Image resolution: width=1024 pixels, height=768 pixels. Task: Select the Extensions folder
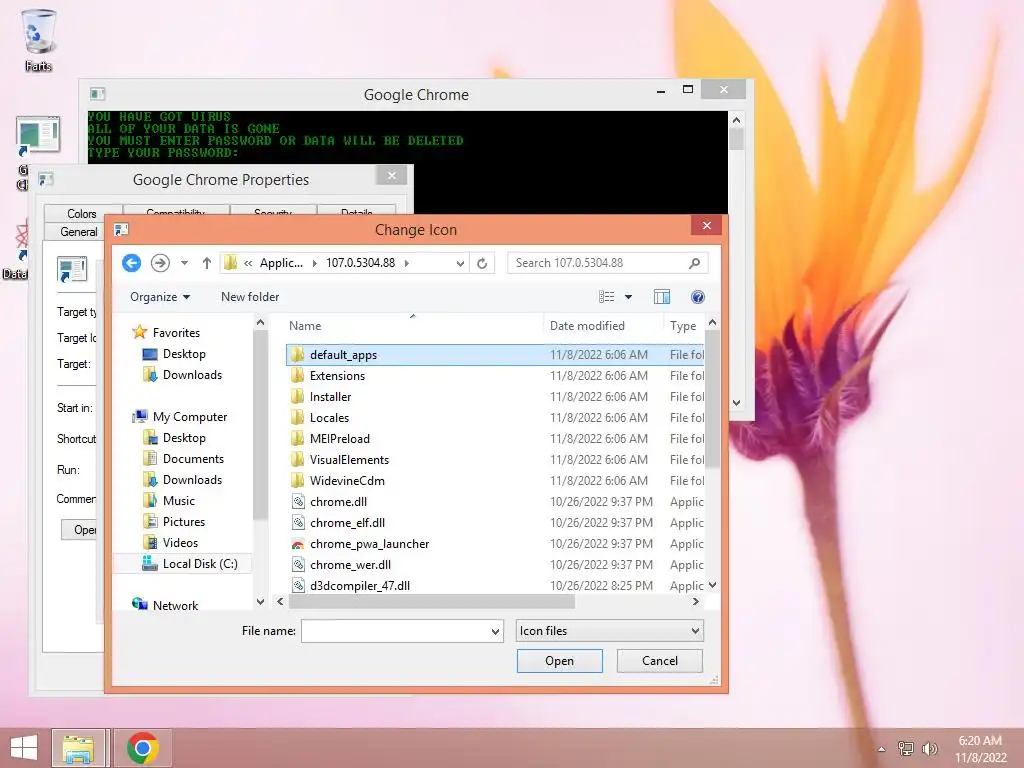pyautogui.click(x=337, y=376)
